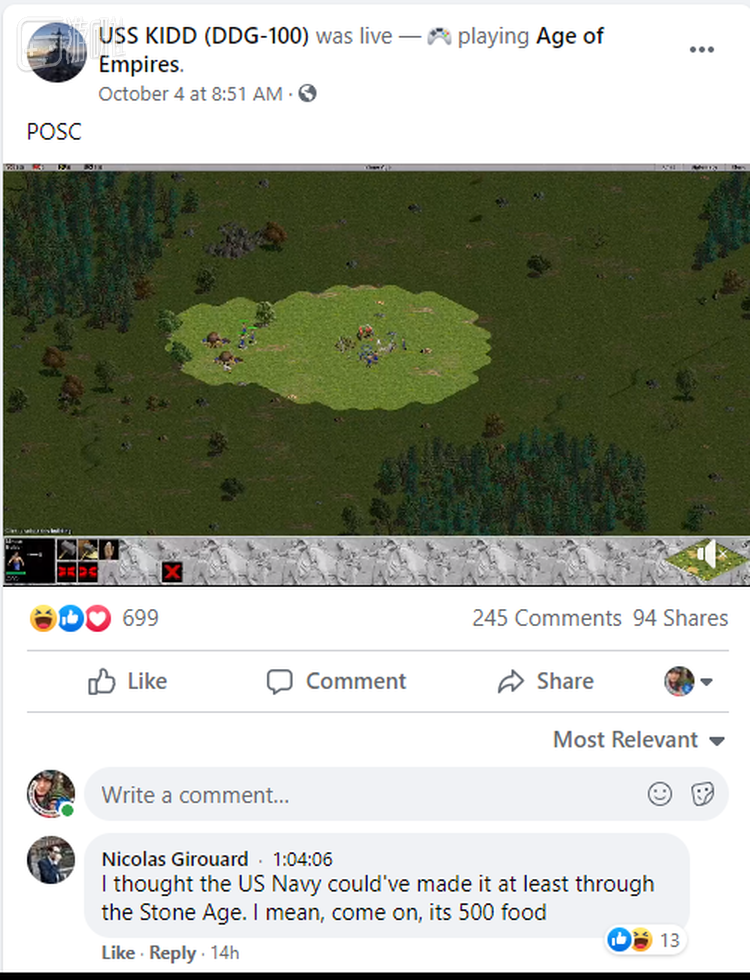Jump to the 1:04:06 video timestamp

pyautogui.click(x=302, y=859)
